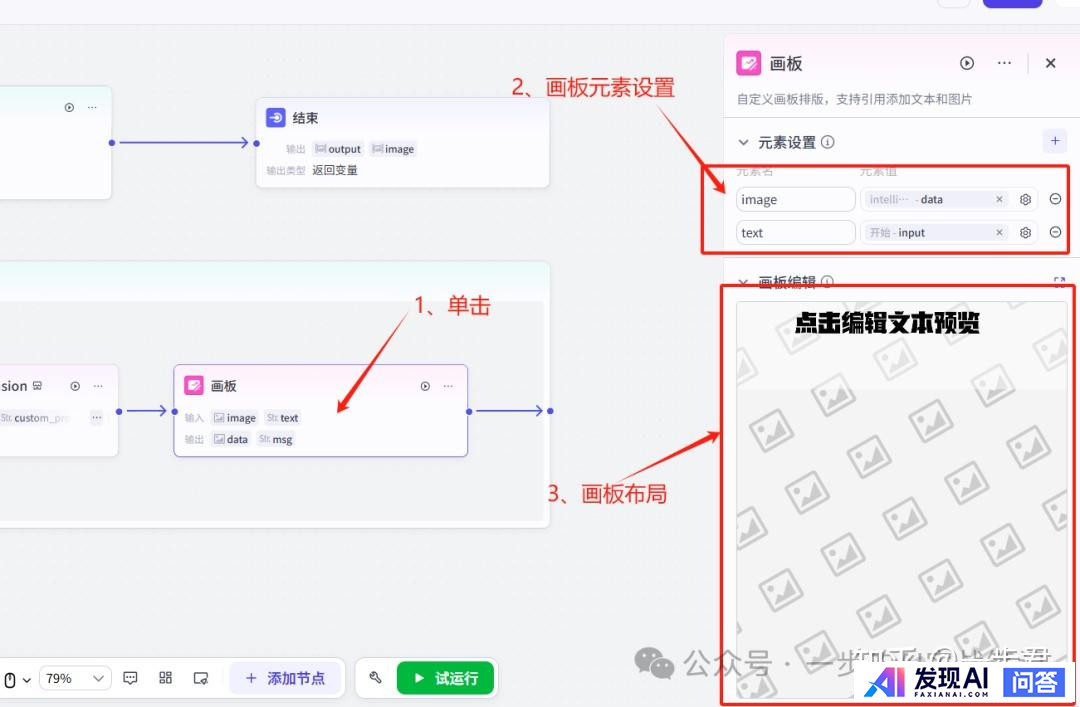Click 返回变量 output type on 结束 node
This screenshot has width=1080, height=707.
(x=335, y=170)
